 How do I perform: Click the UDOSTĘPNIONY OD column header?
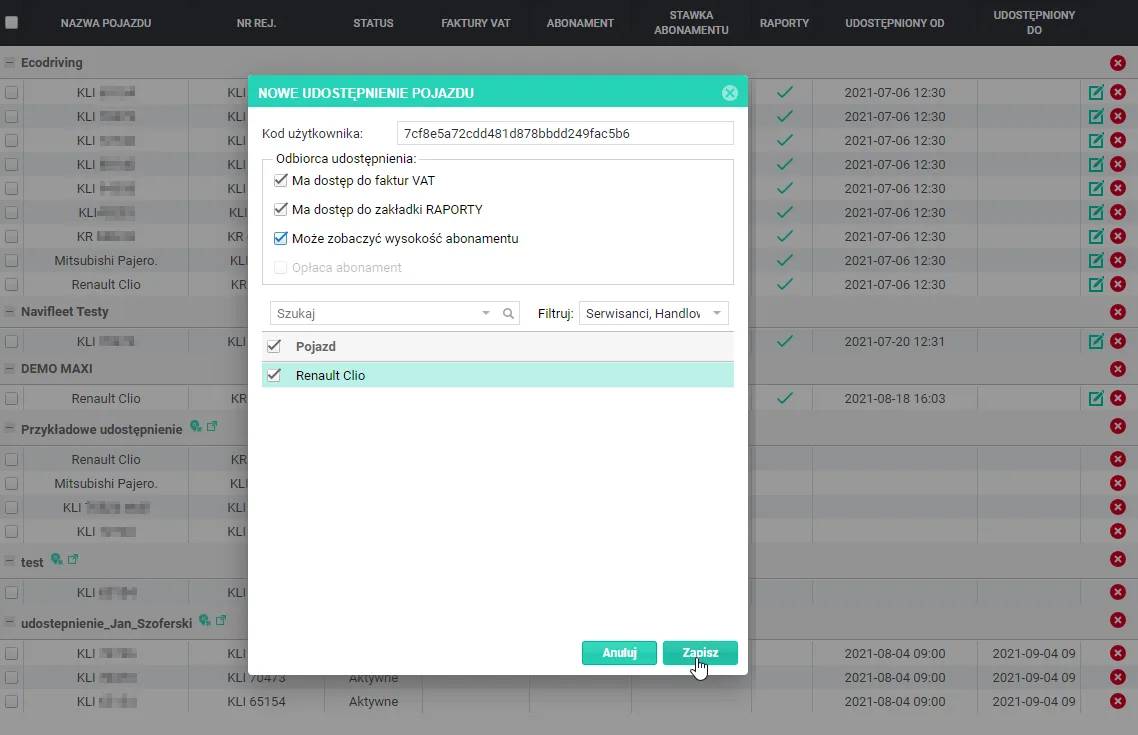[894, 23]
